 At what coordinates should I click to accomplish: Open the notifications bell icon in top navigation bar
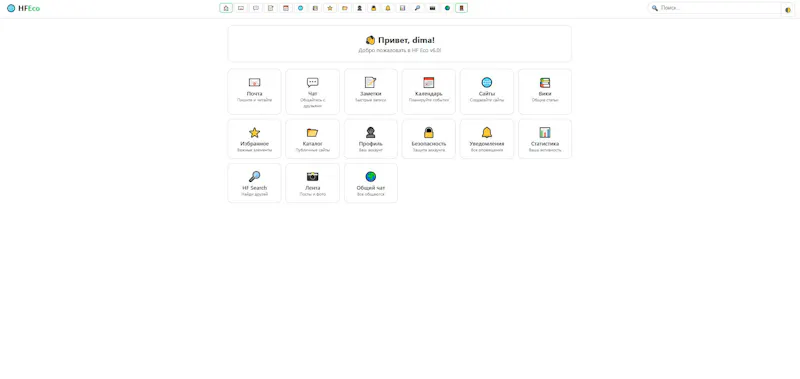tap(388, 8)
